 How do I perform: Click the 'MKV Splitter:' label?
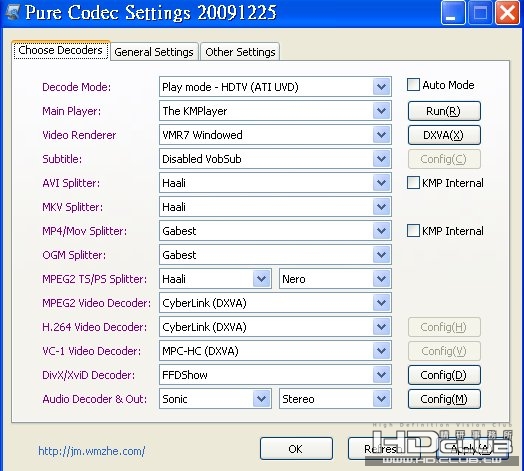(x=73, y=207)
